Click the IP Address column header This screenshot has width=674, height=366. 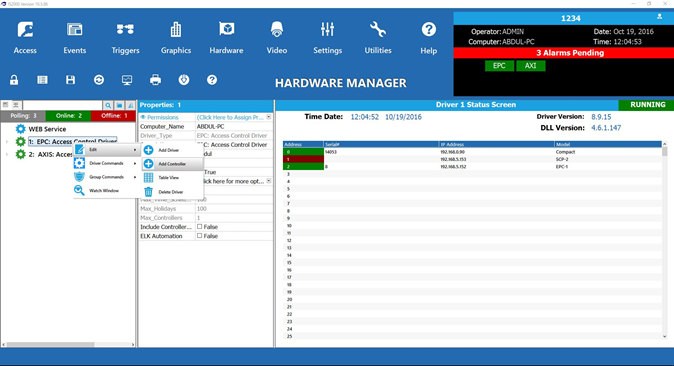[x=496, y=145]
